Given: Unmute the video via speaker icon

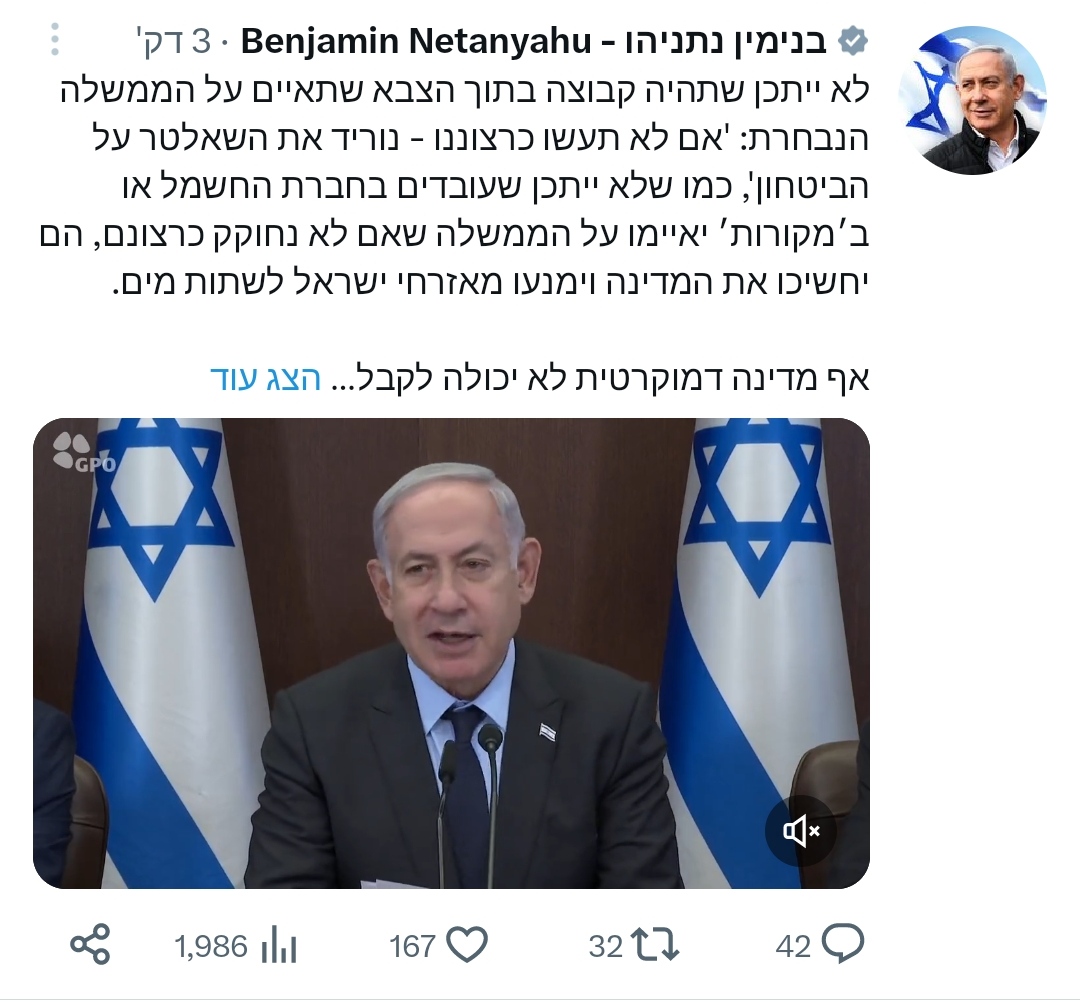Looking at the screenshot, I should click(x=801, y=831).
